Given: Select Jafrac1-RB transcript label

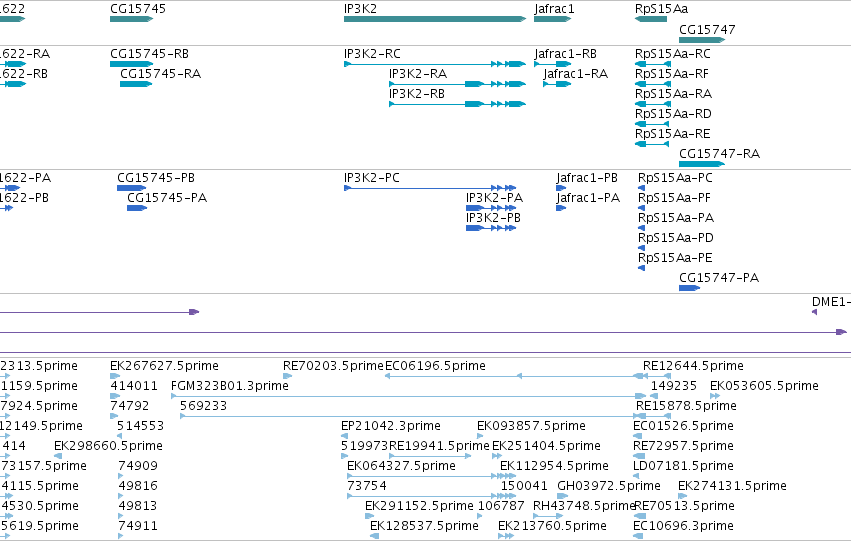Looking at the screenshot, I should pos(565,54).
